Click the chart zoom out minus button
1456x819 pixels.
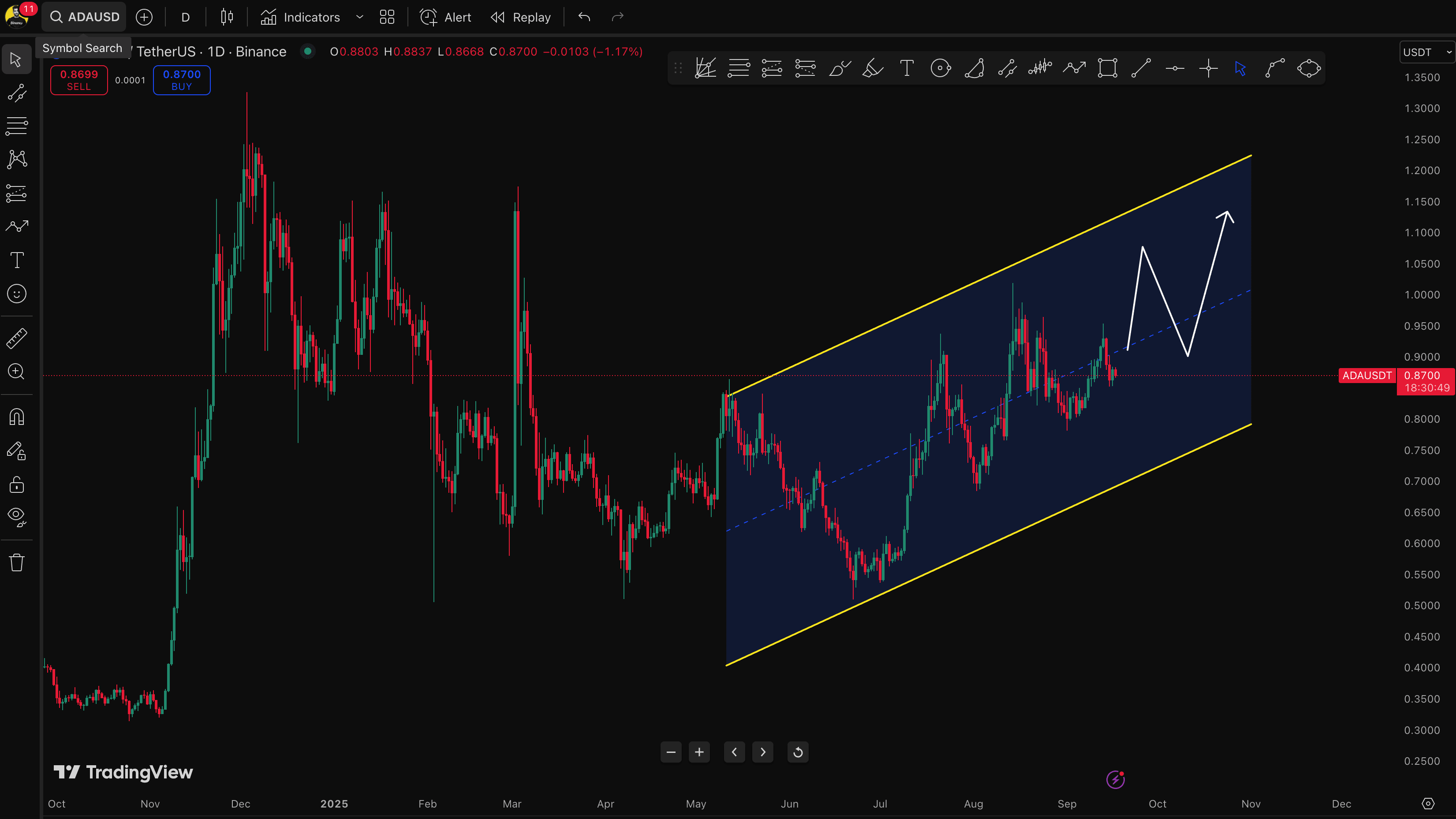671,752
